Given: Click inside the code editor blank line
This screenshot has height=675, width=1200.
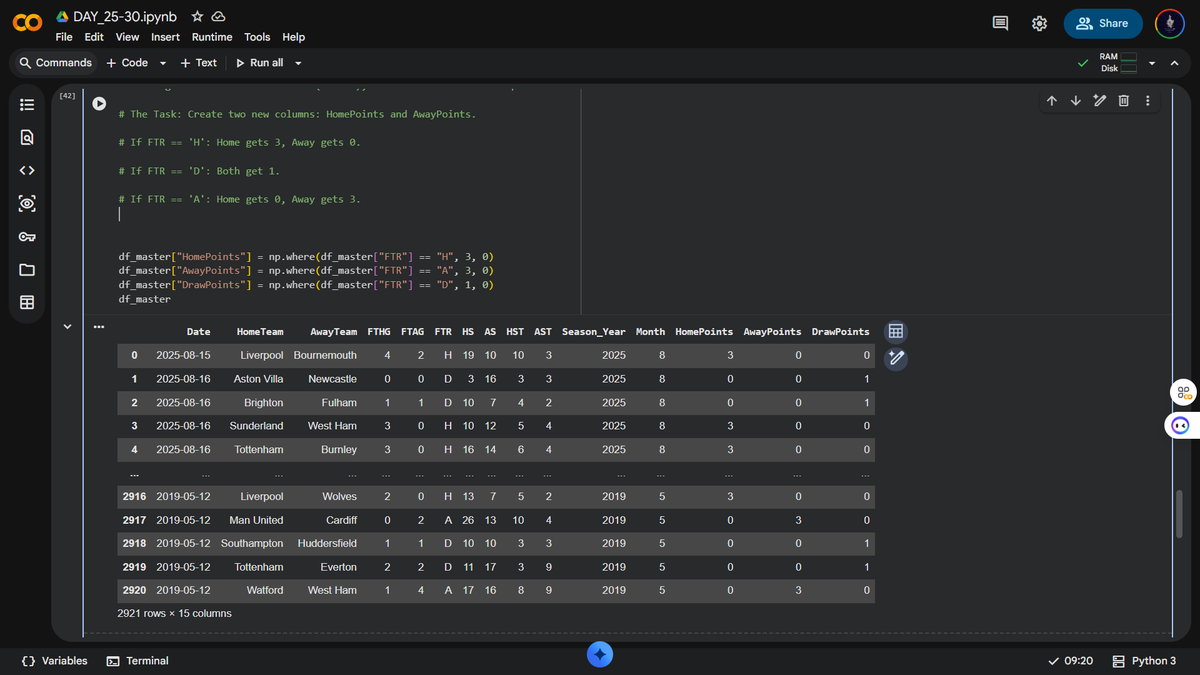Looking at the screenshot, I should (x=347, y=214).
